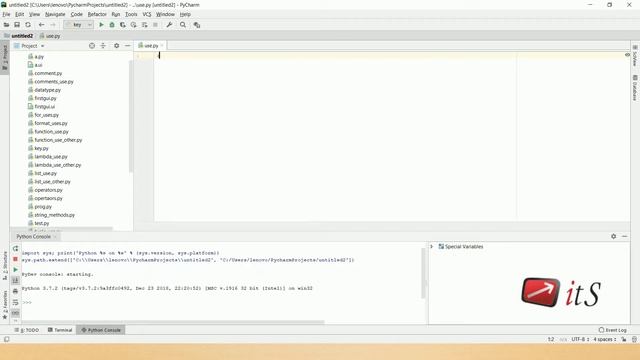Click '4 spaces' indent setting
Viewport: 640px width, 360px height.
(x=604, y=339)
